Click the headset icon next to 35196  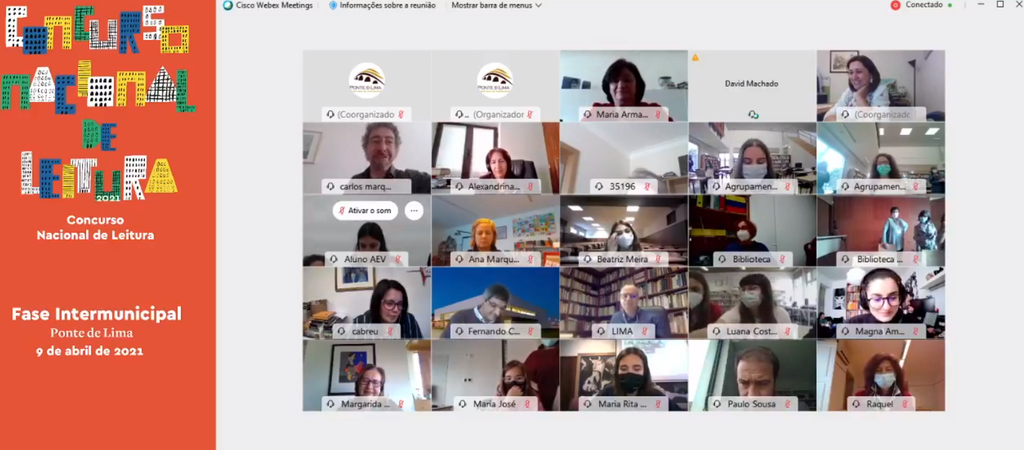[x=586, y=187]
